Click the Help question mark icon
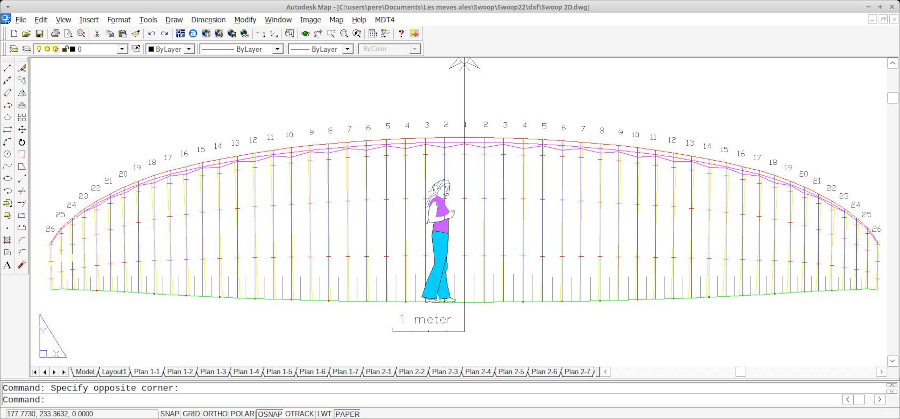This screenshot has height=419, width=900. (401, 33)
